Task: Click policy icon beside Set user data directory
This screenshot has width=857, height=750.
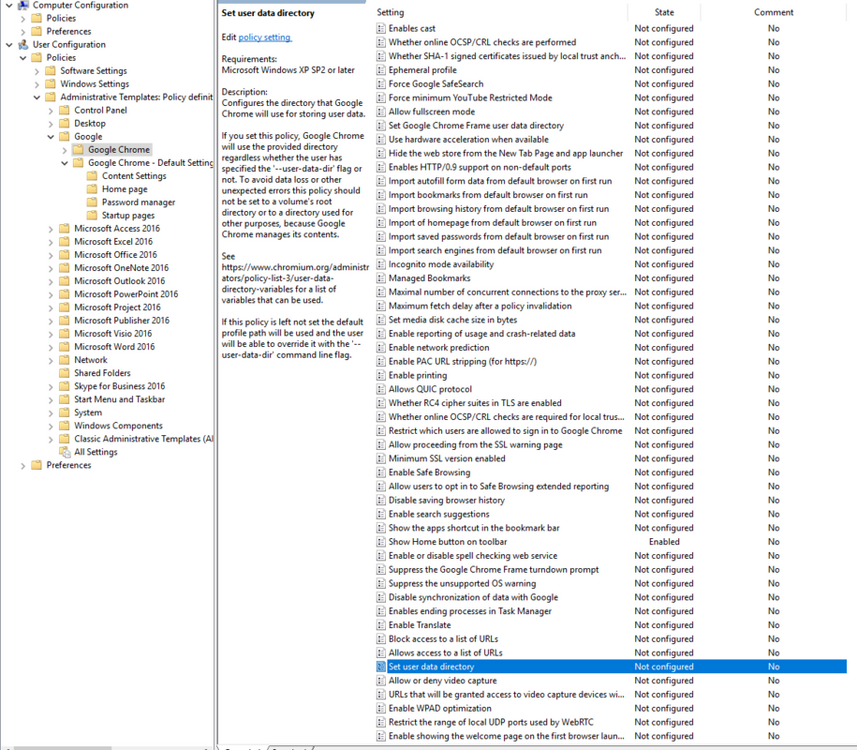Action: pyautogui.click(x=381, y=666)
